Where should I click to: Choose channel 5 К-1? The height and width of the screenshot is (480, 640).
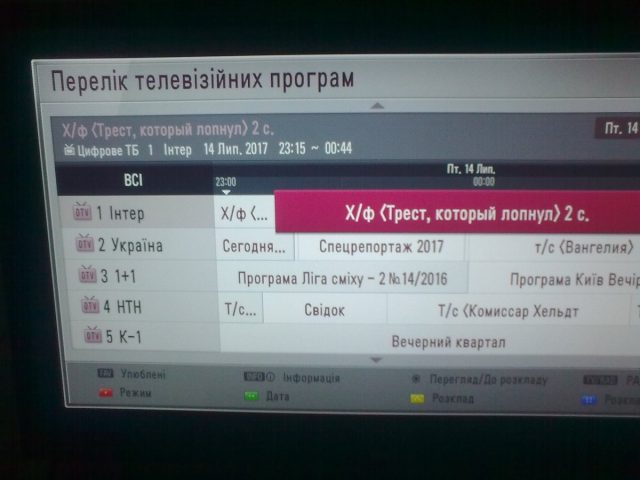coord(146,336)
